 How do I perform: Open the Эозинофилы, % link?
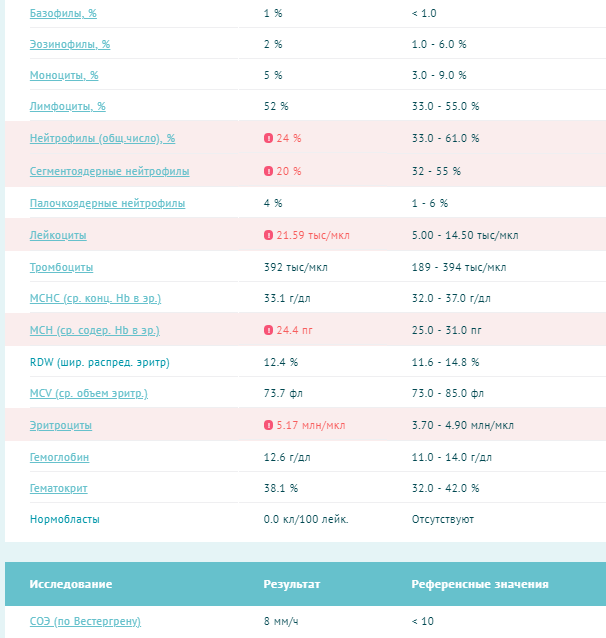(x=70, y=44)
